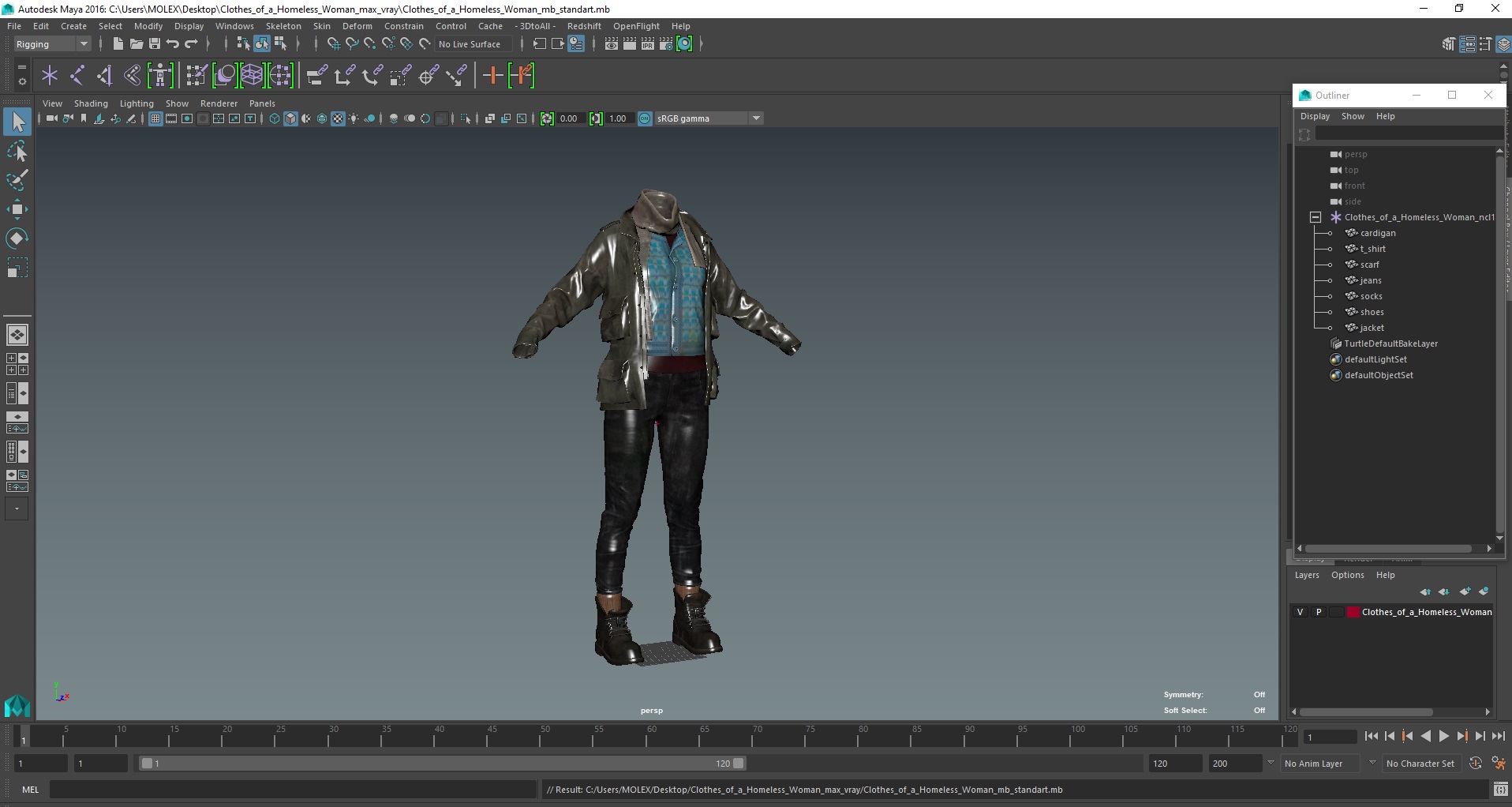The height and width of the screenshot is (807, 1512).
Task: Open Animation Preferences running-figure icon
Action: click(1499, 764)
